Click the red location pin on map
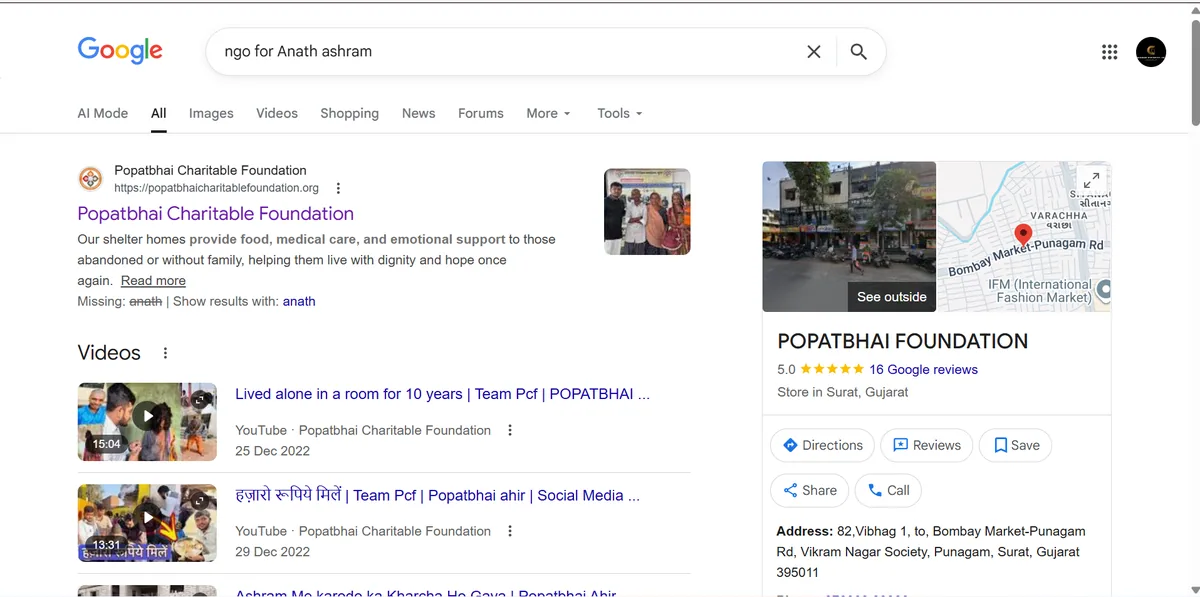Screen dimensions: 1200x597 click(1022, 235)
